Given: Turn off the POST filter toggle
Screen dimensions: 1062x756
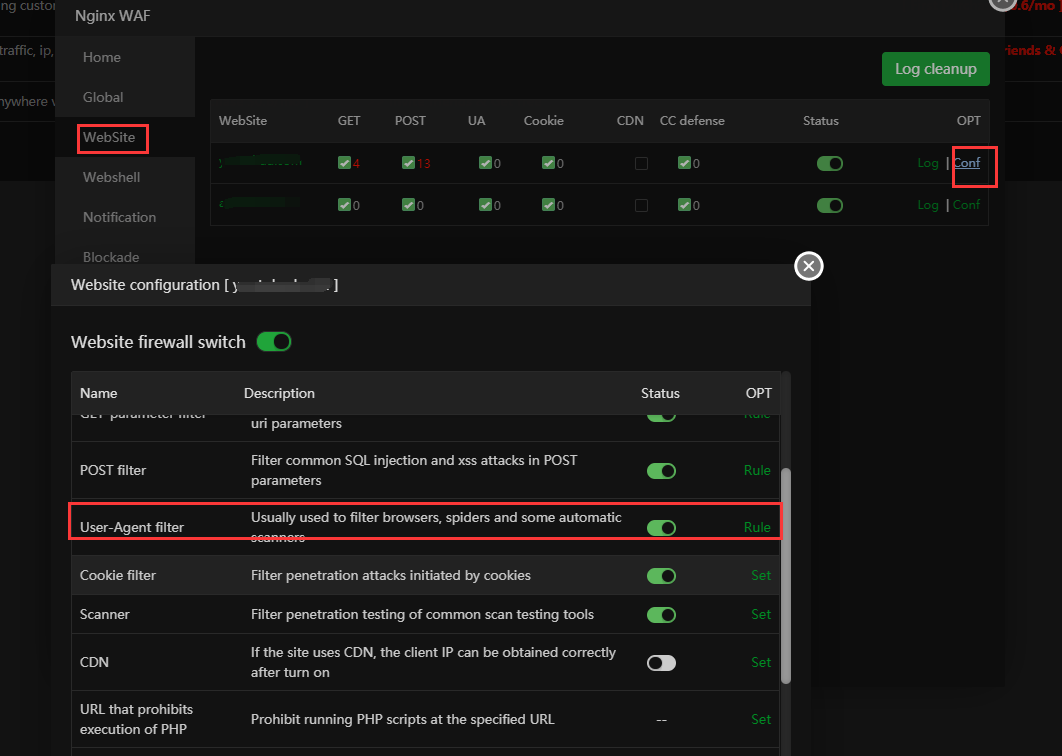Looking at the screenshot, I should tap(661, 471).
